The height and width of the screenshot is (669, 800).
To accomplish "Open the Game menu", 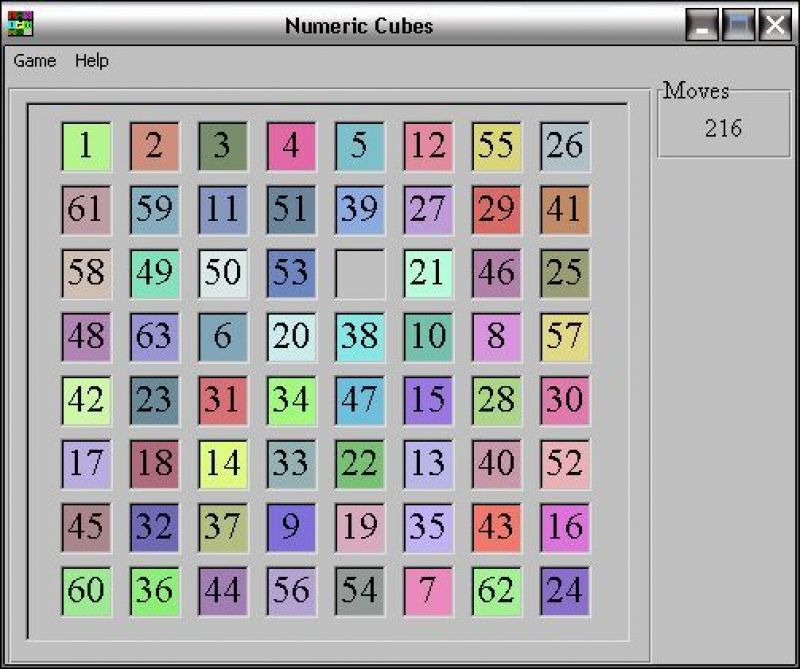I will coord(35,61).
